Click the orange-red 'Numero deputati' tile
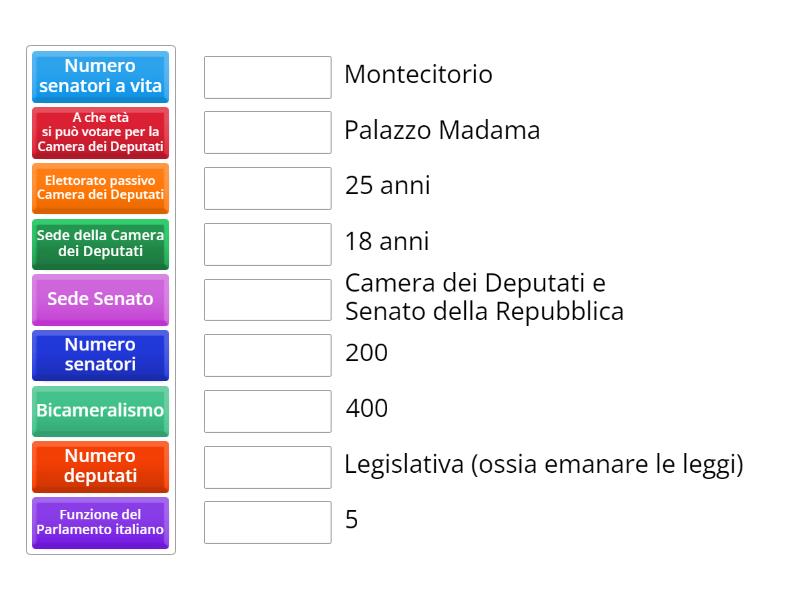This screenshot has height=600, width=800. [100, 467]
